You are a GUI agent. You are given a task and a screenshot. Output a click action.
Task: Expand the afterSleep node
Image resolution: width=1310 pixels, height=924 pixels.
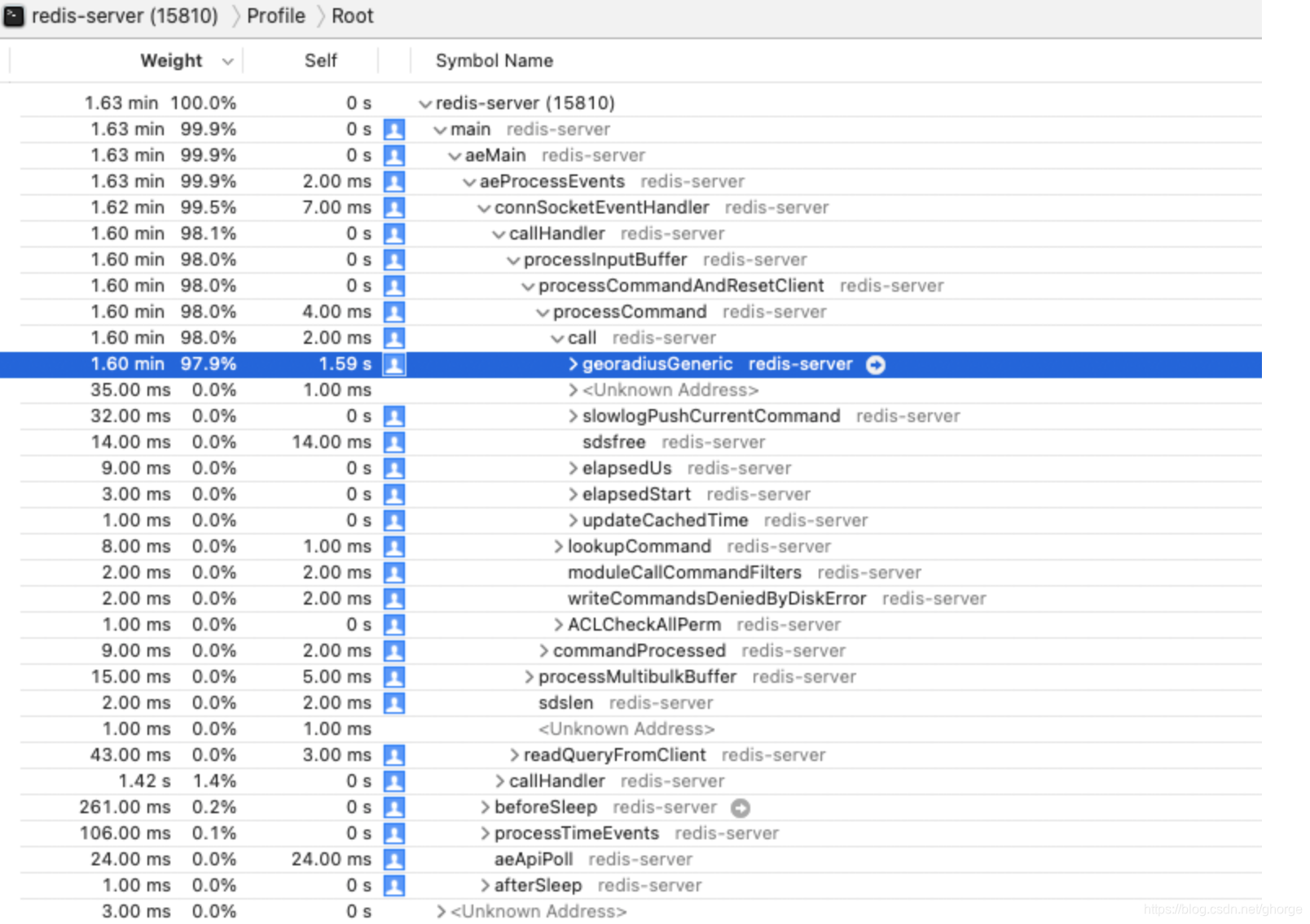point(485,886)
